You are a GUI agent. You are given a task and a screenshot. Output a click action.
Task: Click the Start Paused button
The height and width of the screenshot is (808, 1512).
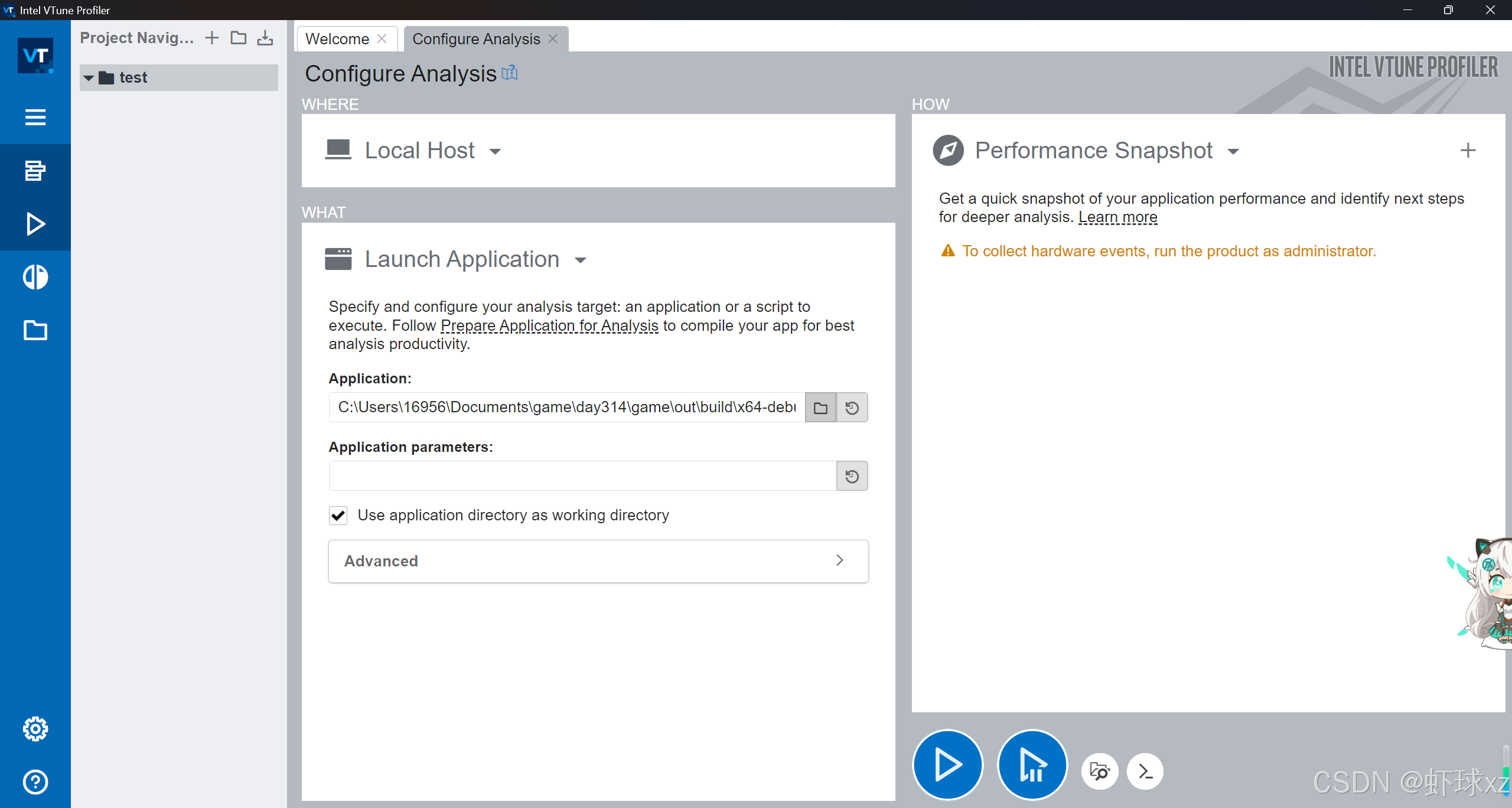[1032, 765]
